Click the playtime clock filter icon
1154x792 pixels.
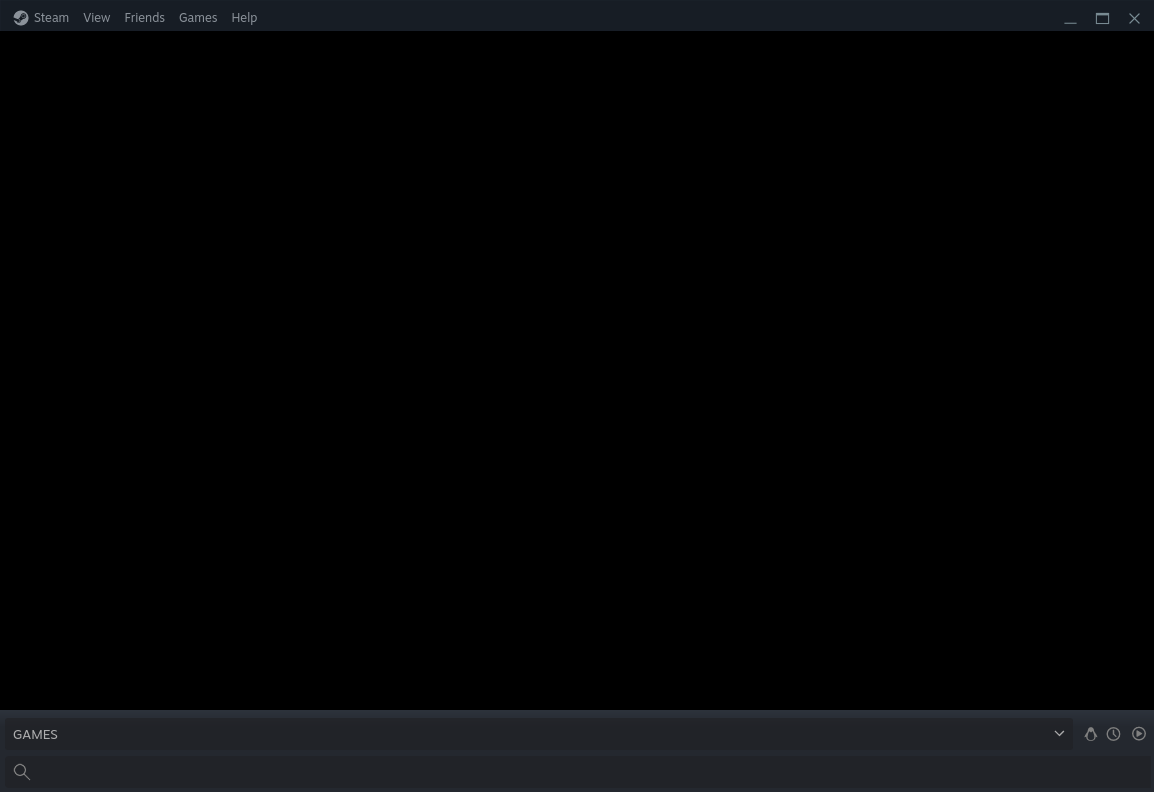(1113, 733)
